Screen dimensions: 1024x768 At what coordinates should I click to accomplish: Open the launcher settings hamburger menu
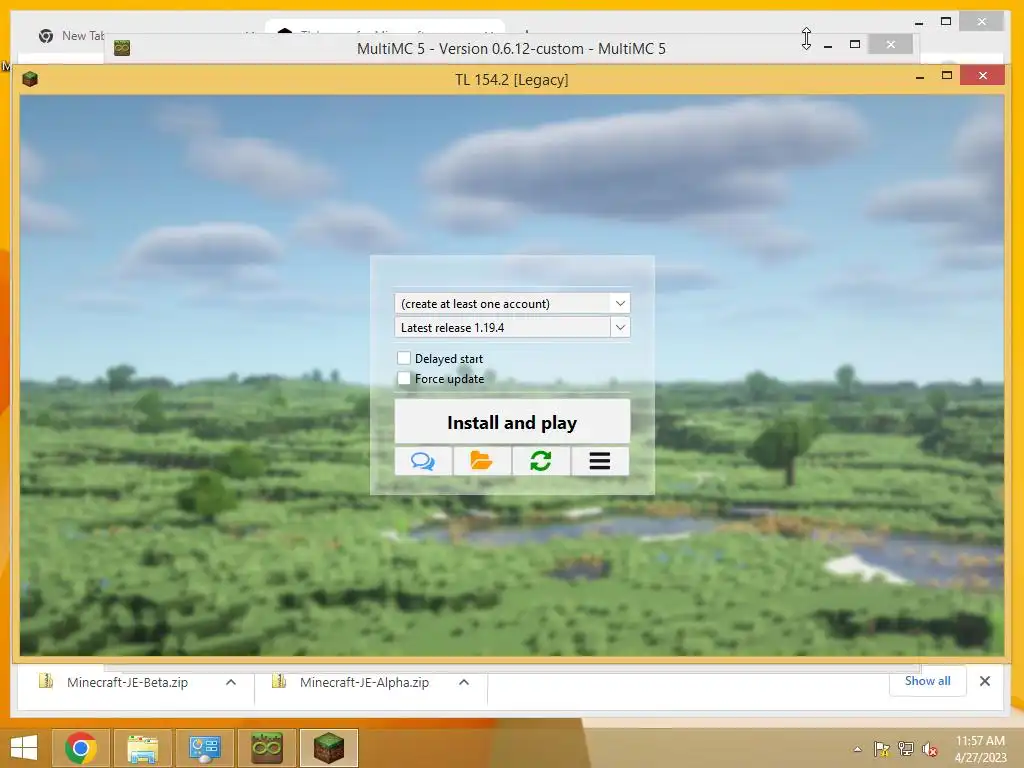(600, 461)
